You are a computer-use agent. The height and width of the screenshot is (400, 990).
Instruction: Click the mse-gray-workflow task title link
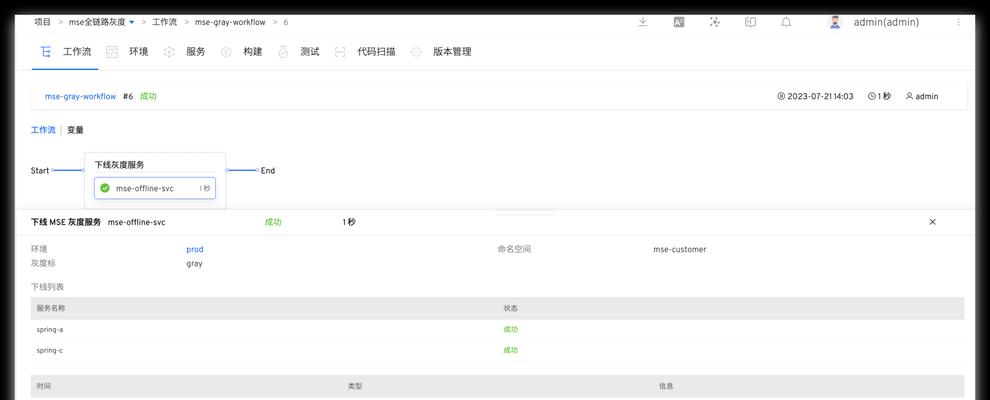[80, 97]
